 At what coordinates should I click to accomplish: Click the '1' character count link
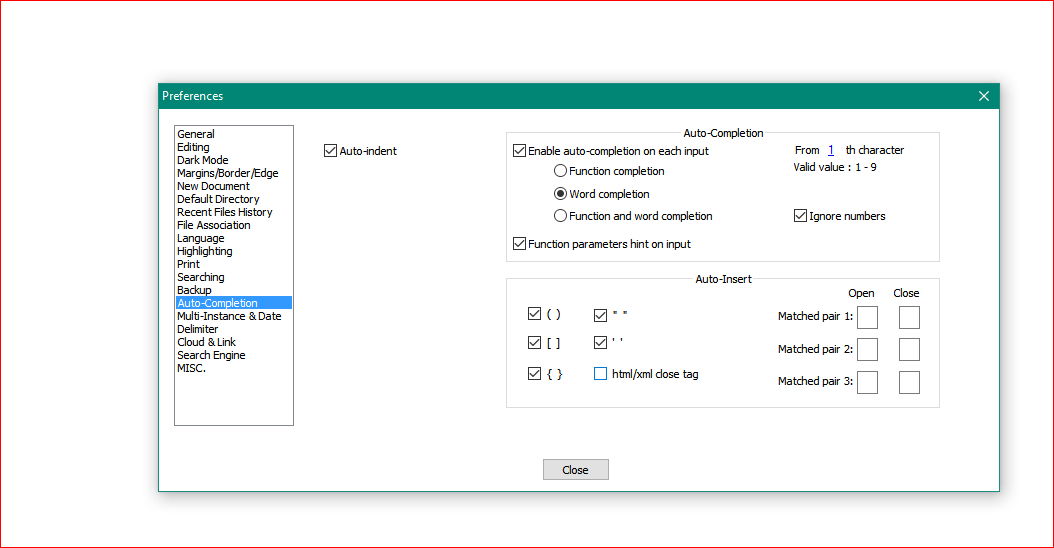pyautogui.click(x=831, y=150)
